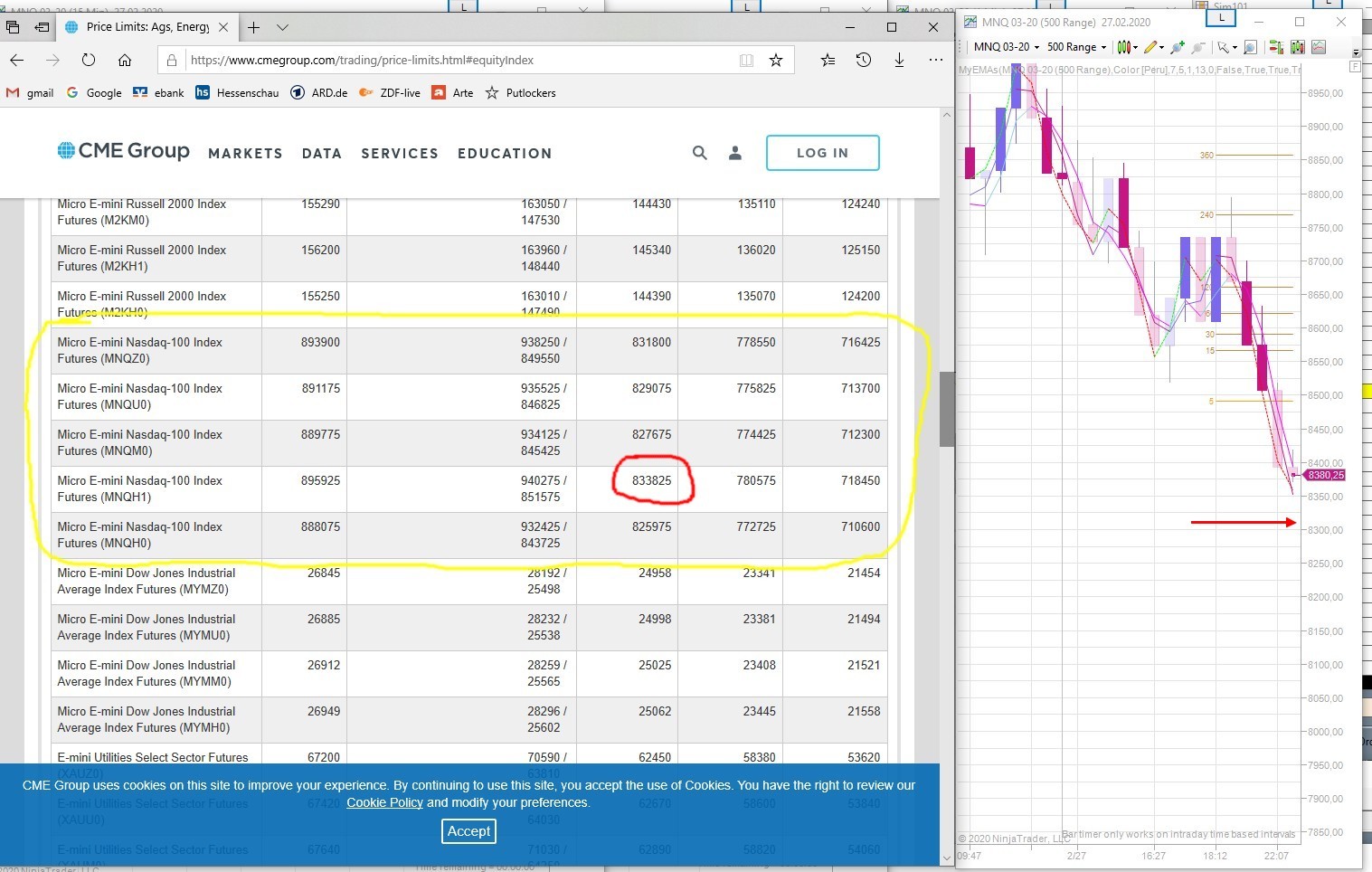Image resolution: width=1372 pixels, height=872 pixels.
Task: Toggle reading view icon in address bar
Action: click(746, 60)
